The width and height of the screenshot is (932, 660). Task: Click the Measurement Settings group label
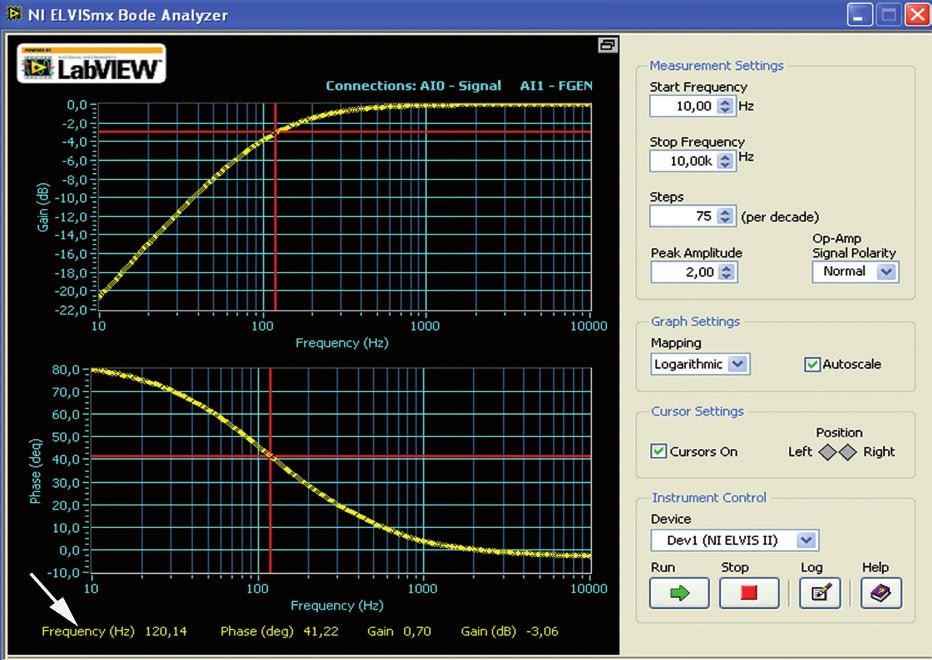point(716,65)
